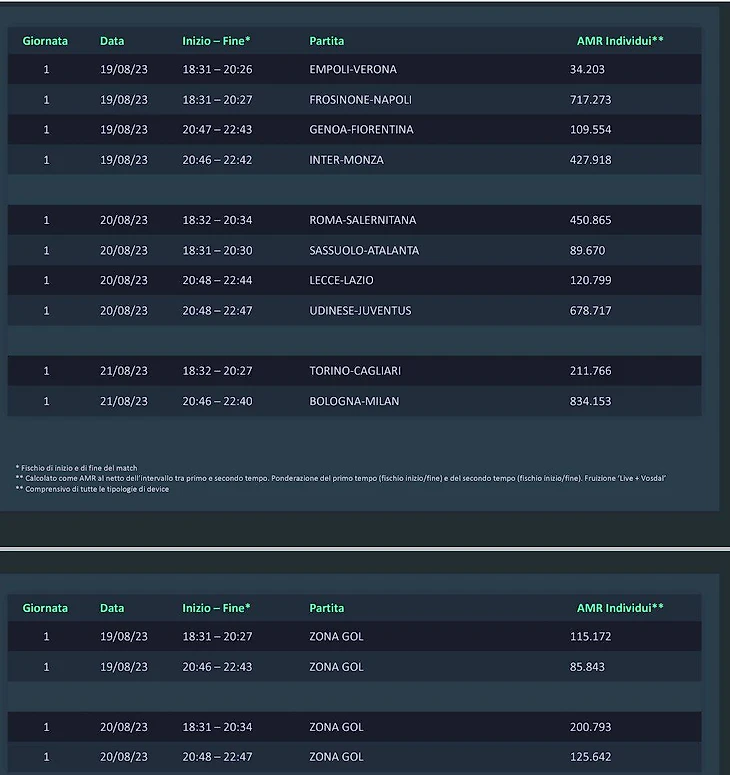The width and height of the screenshot is (730, 775).
Task: Select the 34.203 audience figure
Action: 587,70
